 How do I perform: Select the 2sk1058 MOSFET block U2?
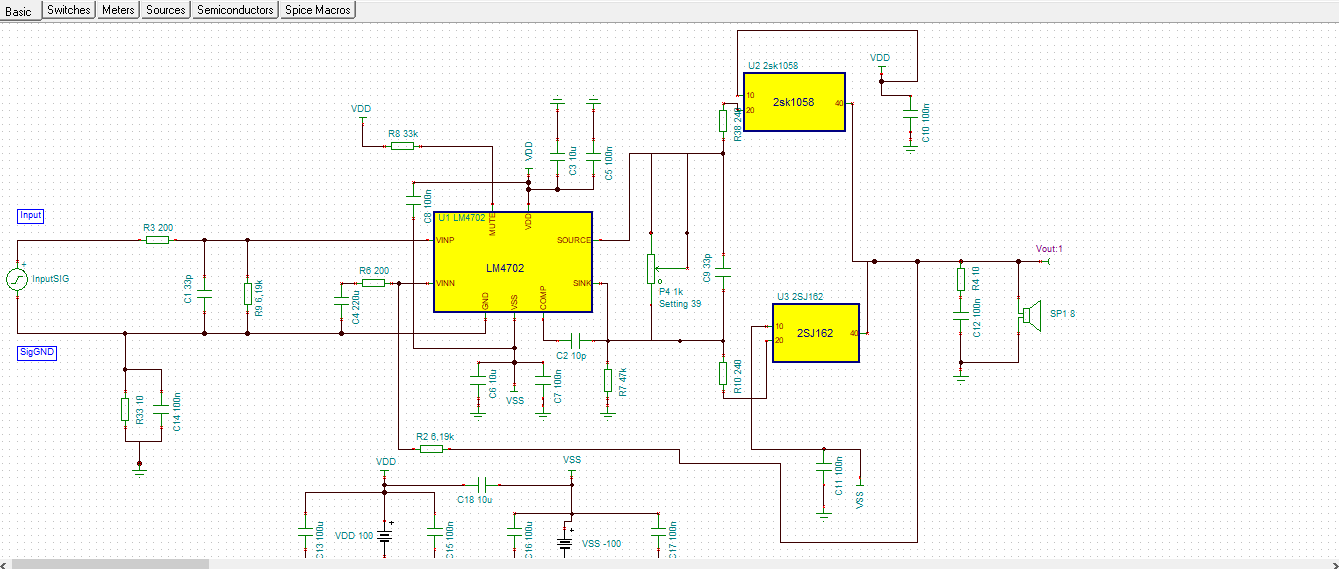click(794, 102)
